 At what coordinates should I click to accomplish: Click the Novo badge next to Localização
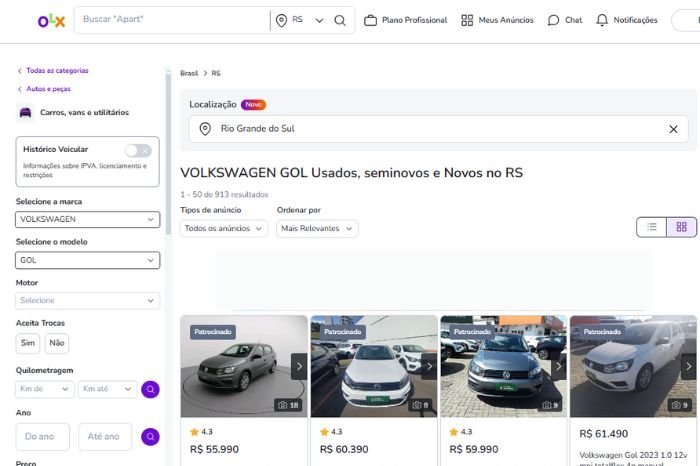coord(253,104)
